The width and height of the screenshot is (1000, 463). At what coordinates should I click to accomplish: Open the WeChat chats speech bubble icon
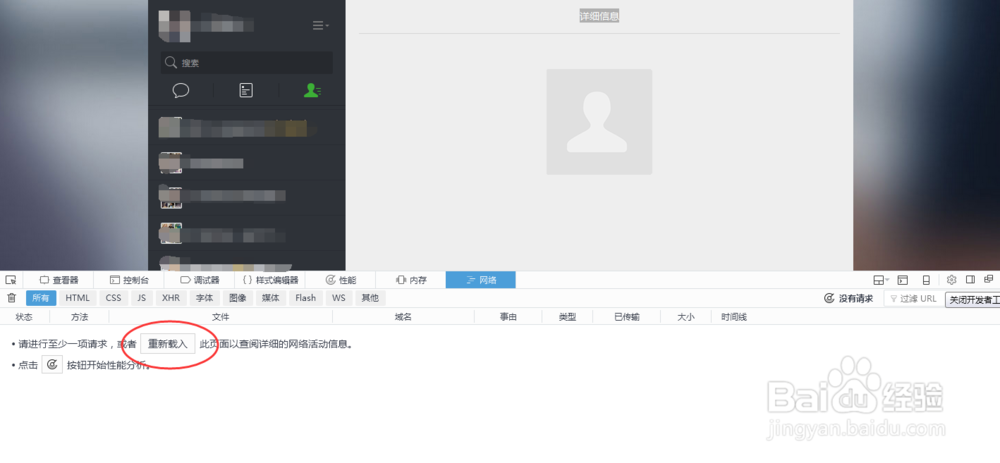coord(181,91)
